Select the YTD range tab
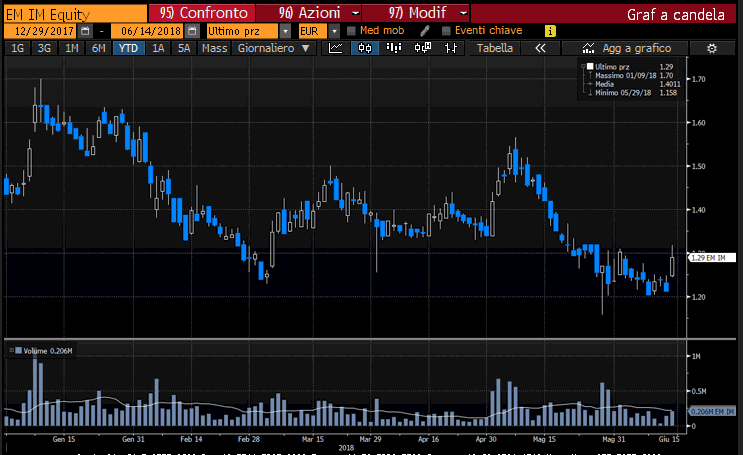 (128, 48)
